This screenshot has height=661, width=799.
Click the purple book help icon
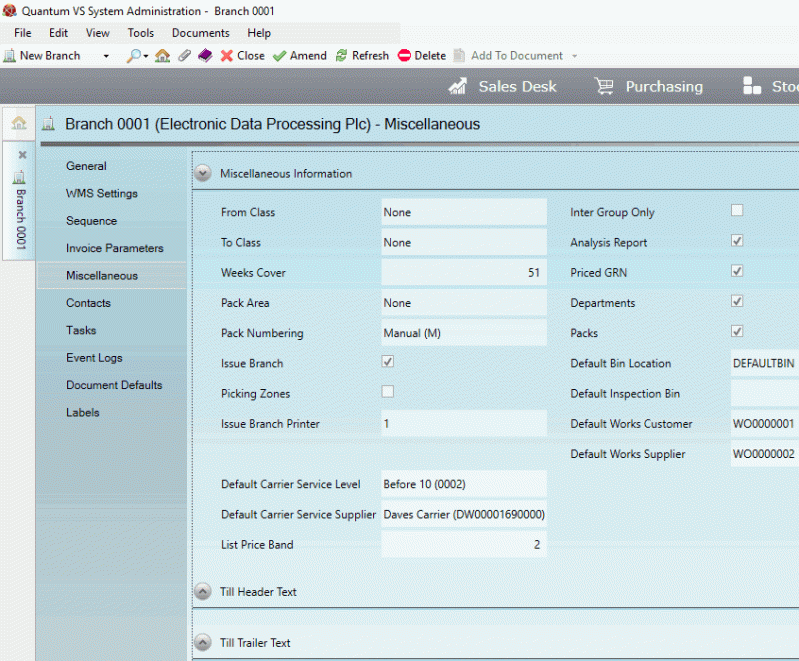point(205,56)
